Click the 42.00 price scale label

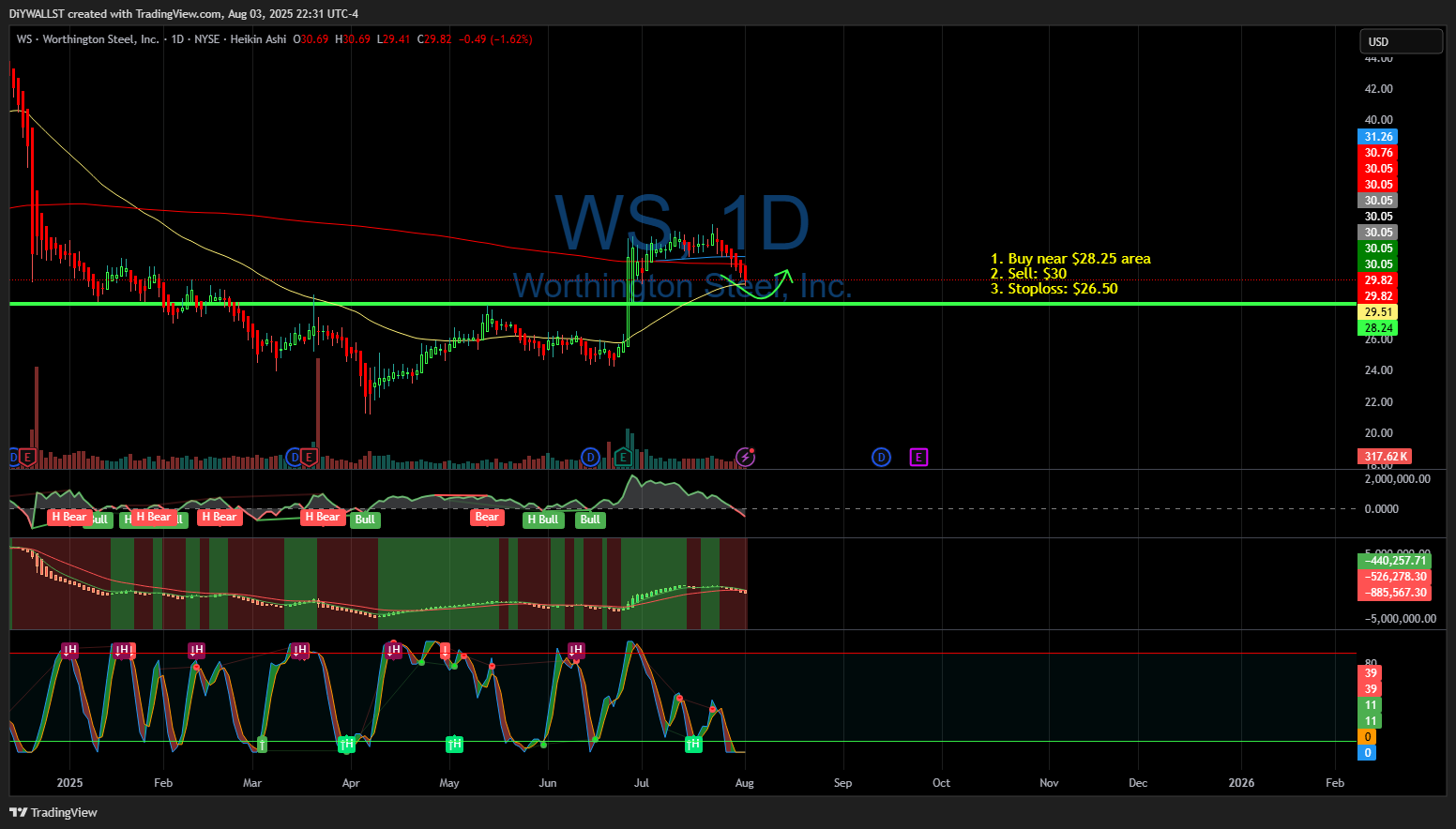point(1378,89)
